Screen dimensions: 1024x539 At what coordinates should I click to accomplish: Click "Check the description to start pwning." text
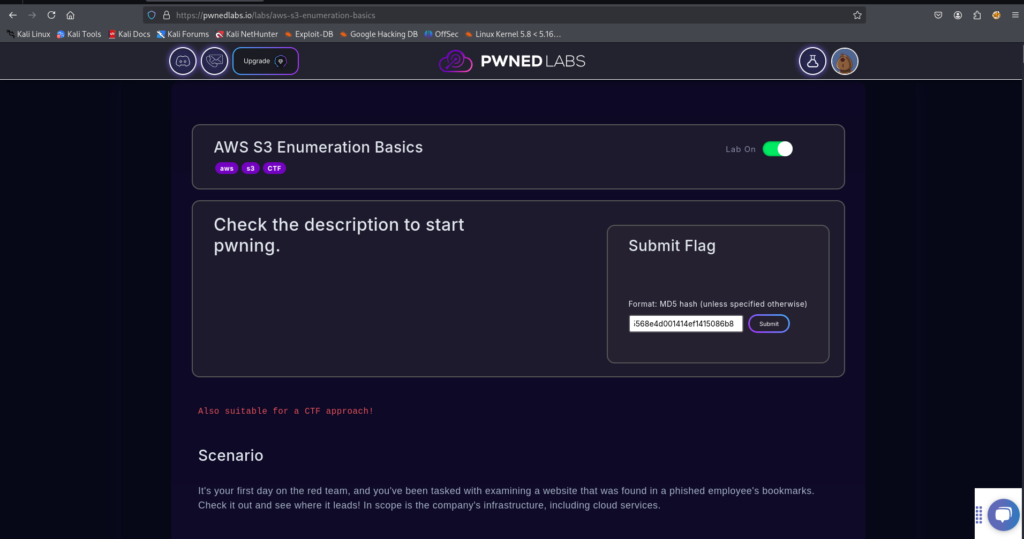[x=339, y=235]
